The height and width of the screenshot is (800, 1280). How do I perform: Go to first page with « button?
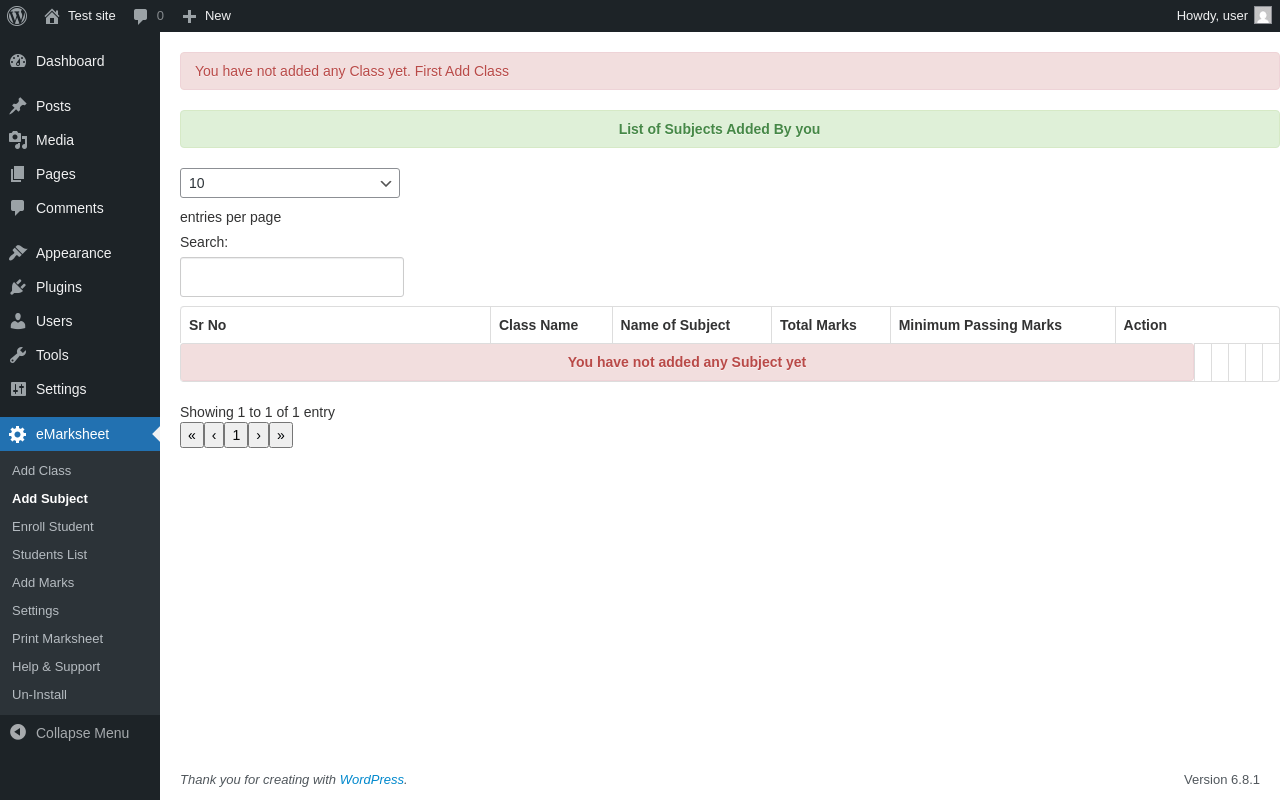coord(192,435)
